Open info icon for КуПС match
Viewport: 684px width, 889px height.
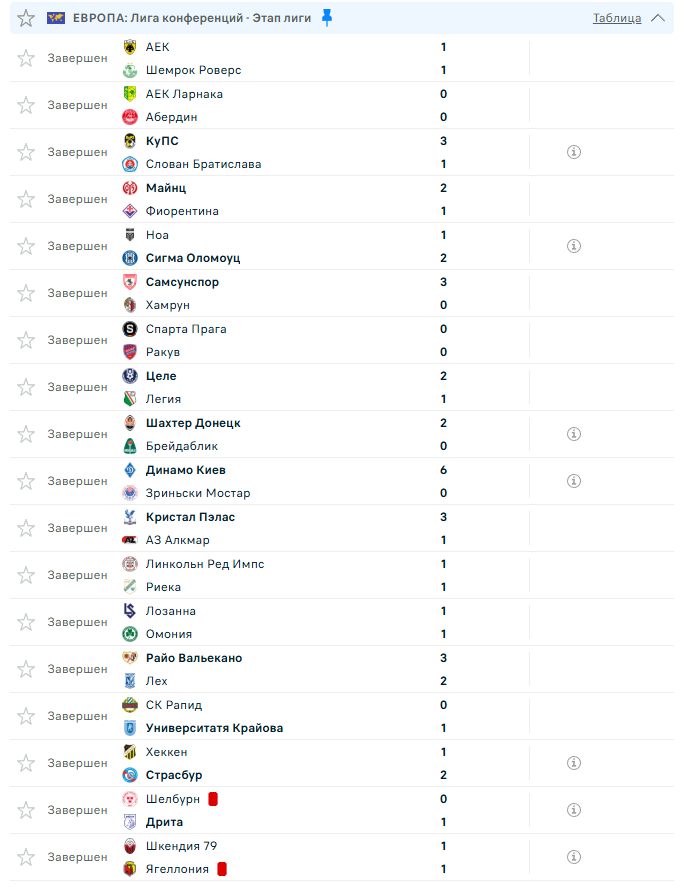click(x=574, y=152)
